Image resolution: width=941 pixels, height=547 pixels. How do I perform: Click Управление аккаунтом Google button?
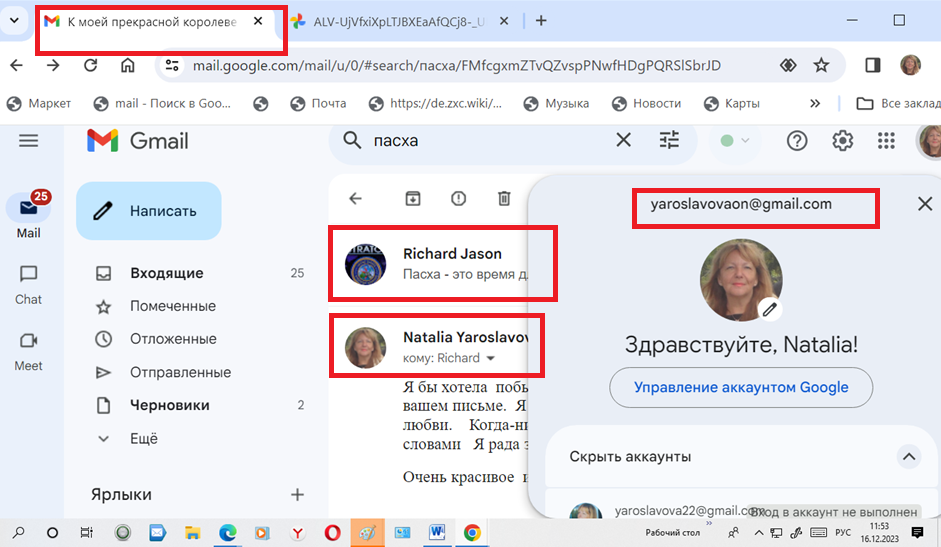point(741,388)
